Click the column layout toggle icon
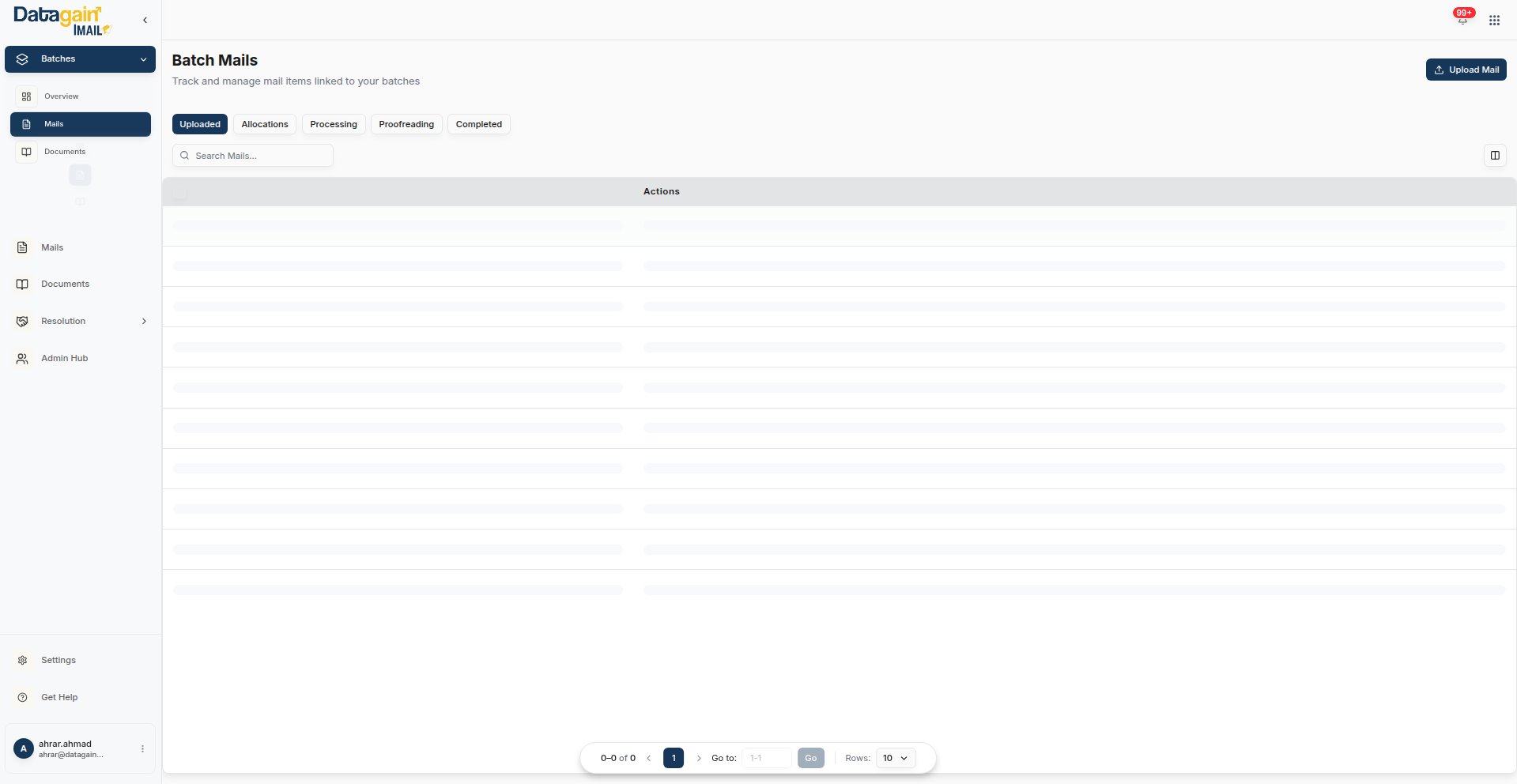This screenshot has height=784, width=1517. tap(1494, 156)
